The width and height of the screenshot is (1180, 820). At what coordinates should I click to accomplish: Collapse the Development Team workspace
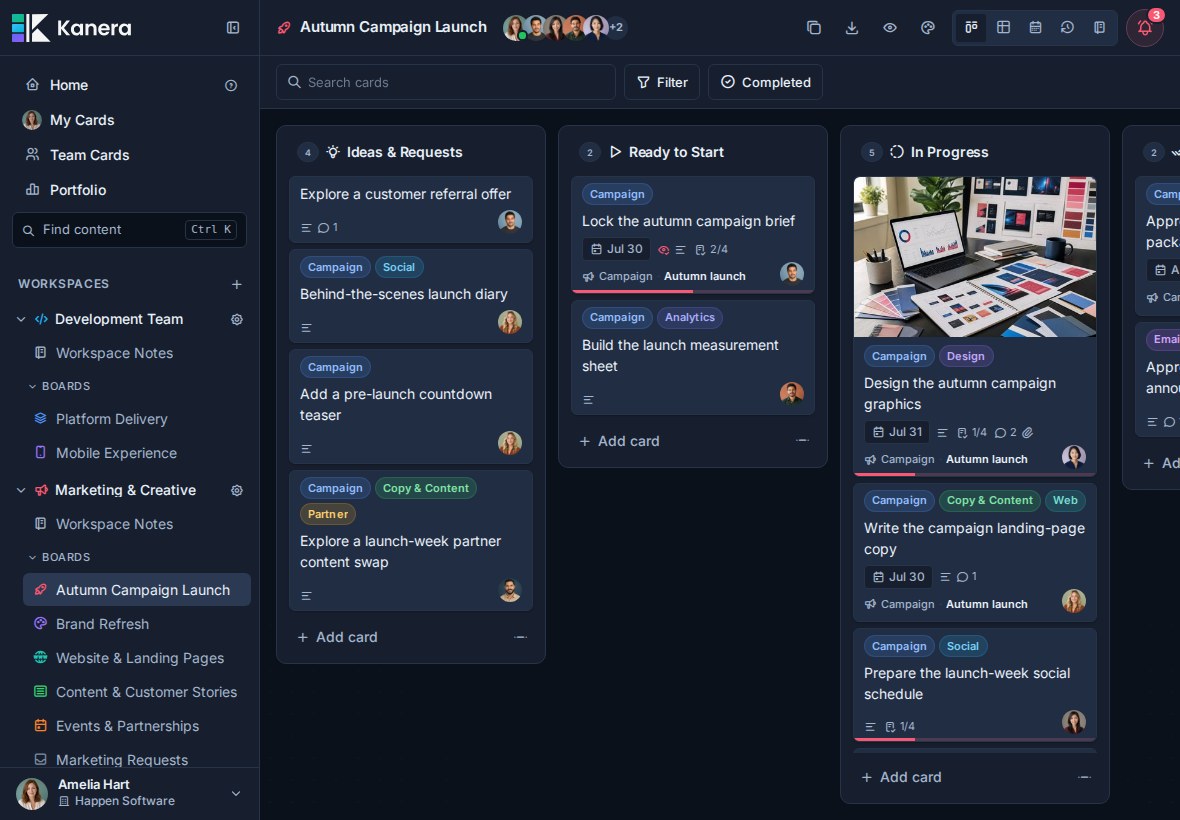pyautogui.click(x=21, y=320)
